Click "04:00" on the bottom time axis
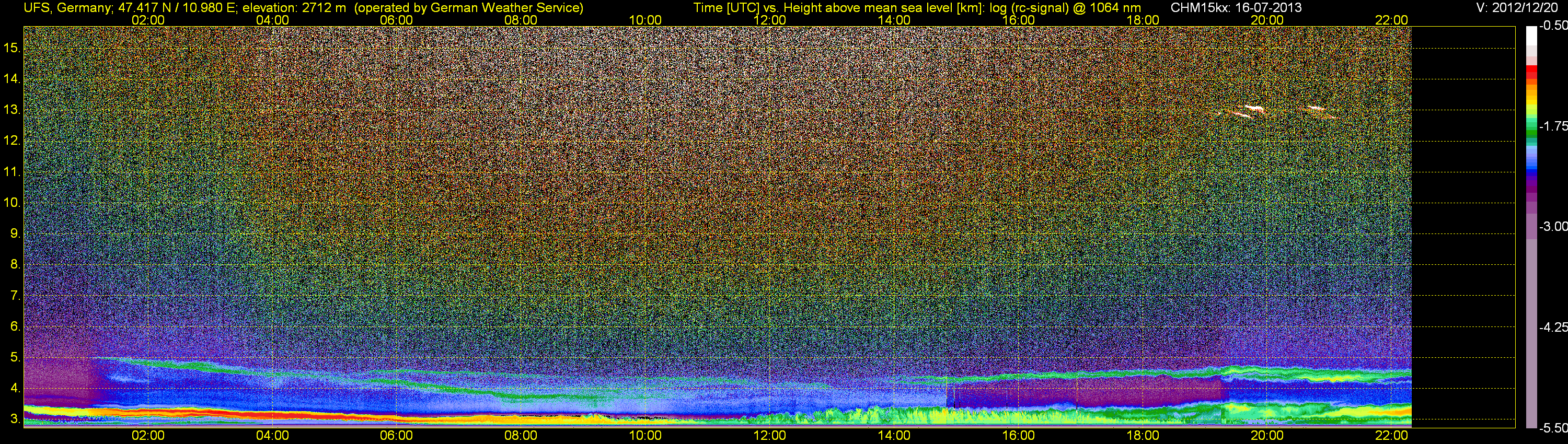The width and height of the screenshot is (1568, 444). (x=272, y=436)
